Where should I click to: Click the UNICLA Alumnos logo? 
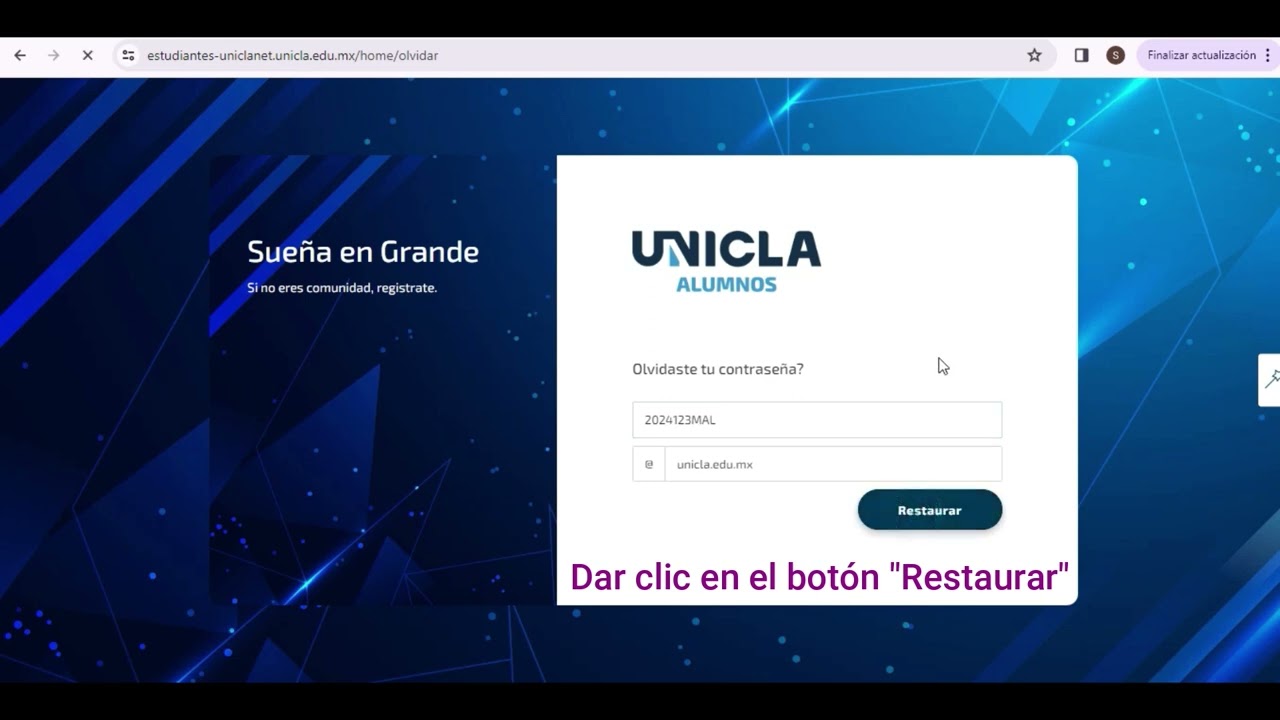[726, 262]
